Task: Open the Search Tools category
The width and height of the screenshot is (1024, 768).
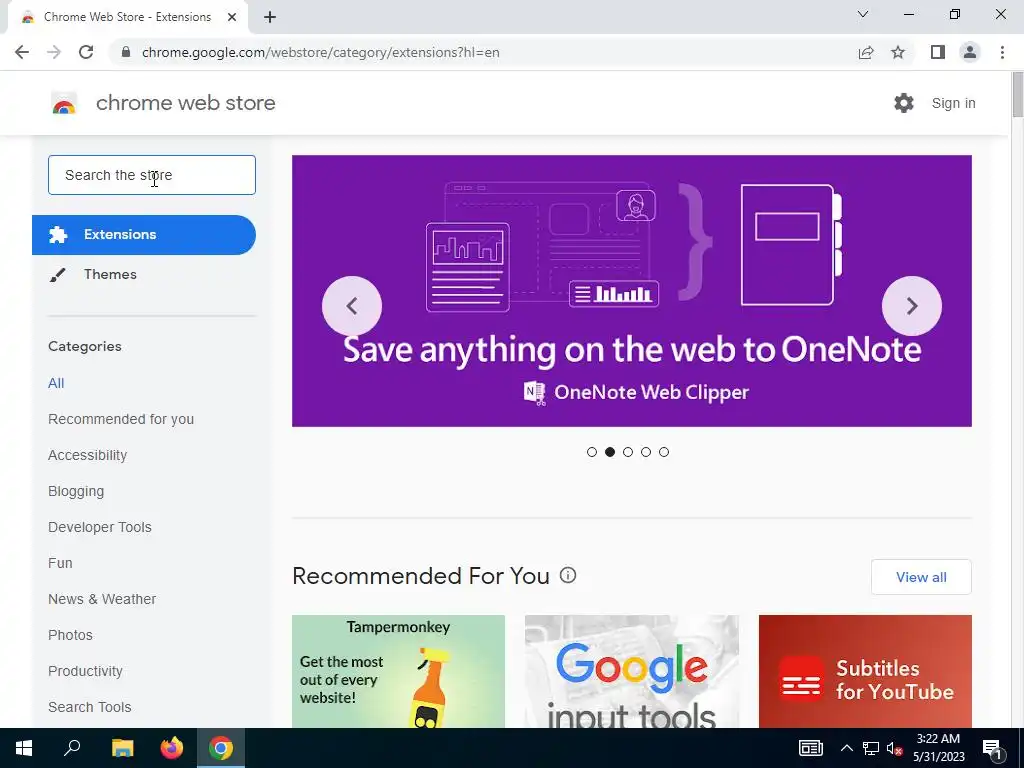Action: [x=89, y=707]
